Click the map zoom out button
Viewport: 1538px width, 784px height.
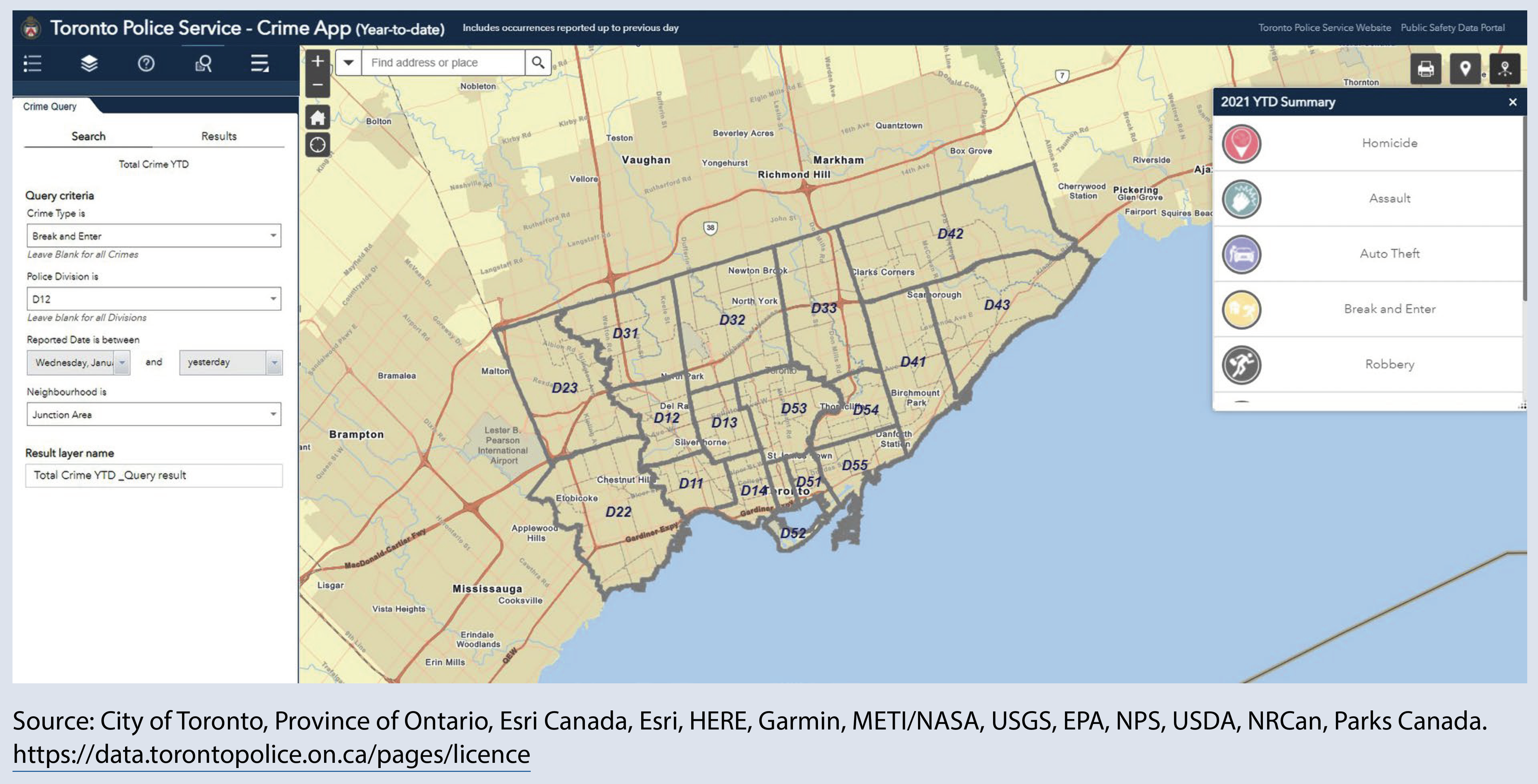click(x=317, y=85)
